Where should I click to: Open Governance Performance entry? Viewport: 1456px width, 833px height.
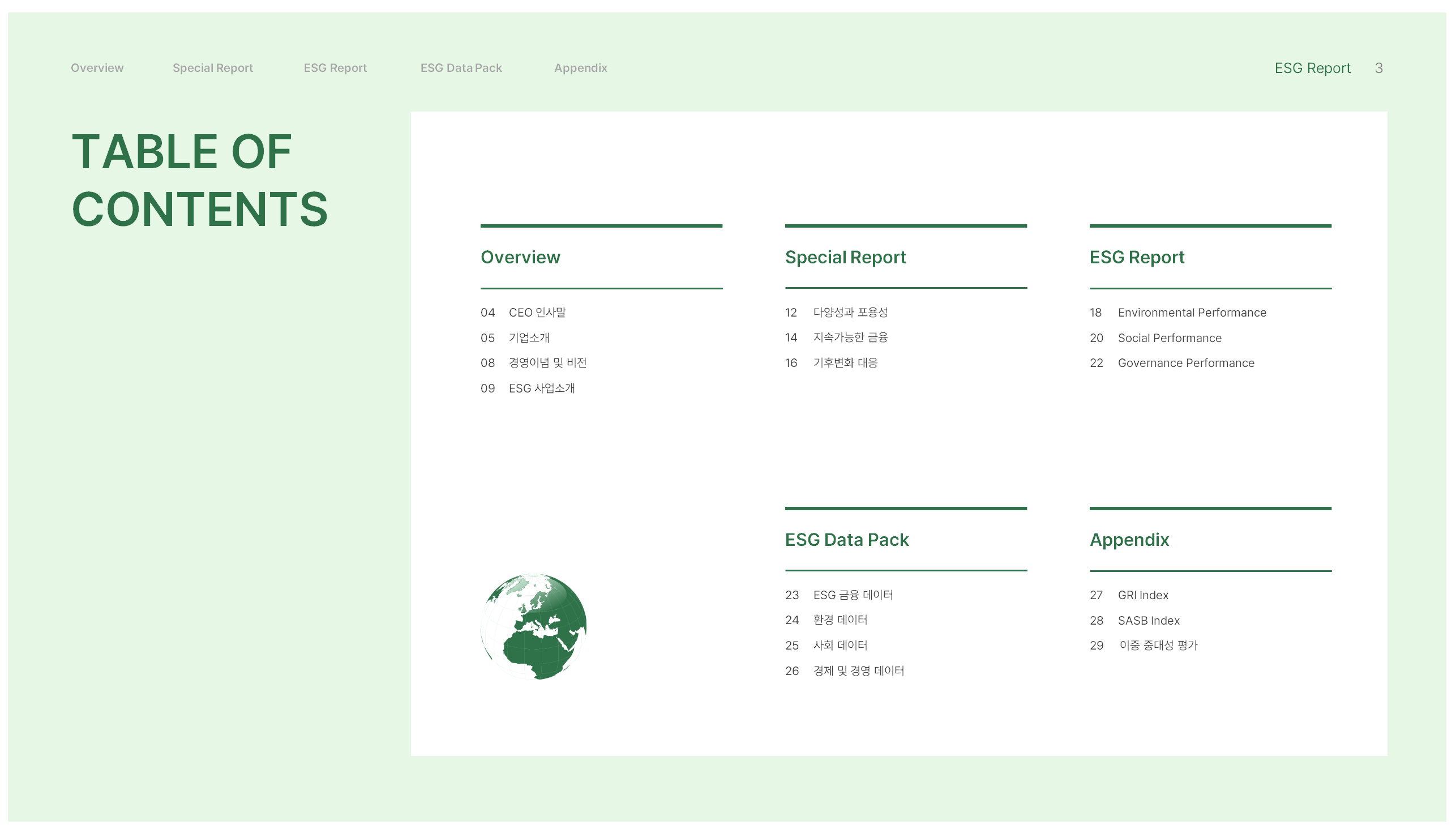(x=1186, y=363)
